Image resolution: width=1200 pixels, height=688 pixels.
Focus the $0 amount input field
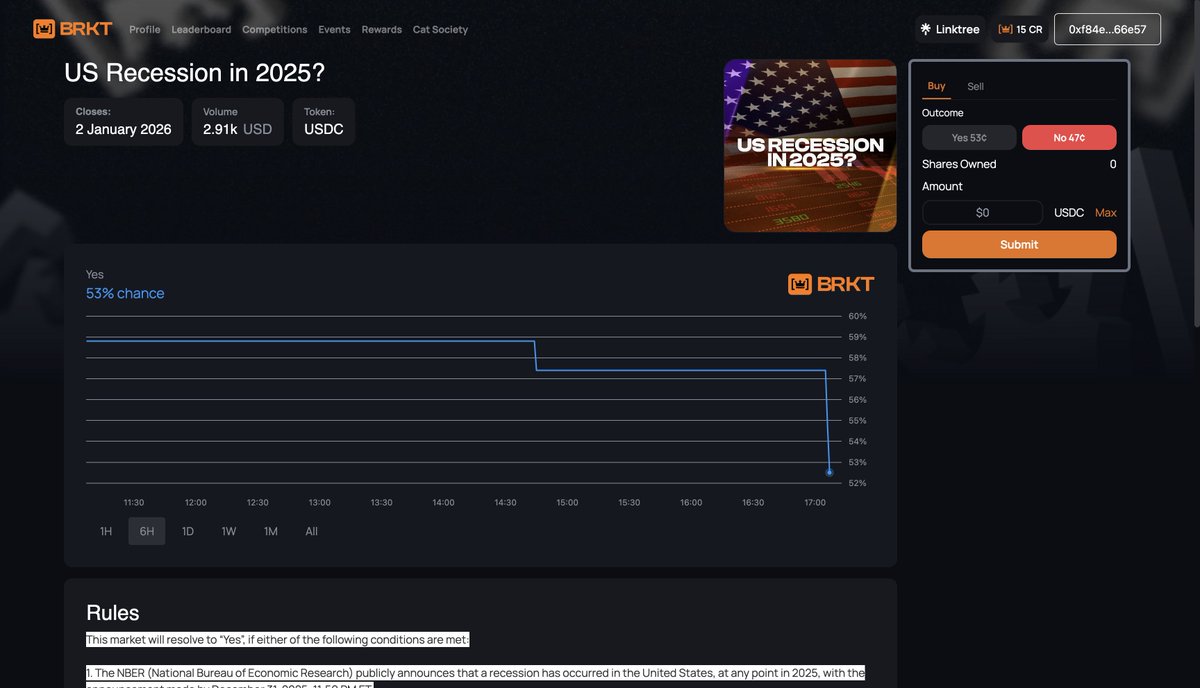coord(982,212)
